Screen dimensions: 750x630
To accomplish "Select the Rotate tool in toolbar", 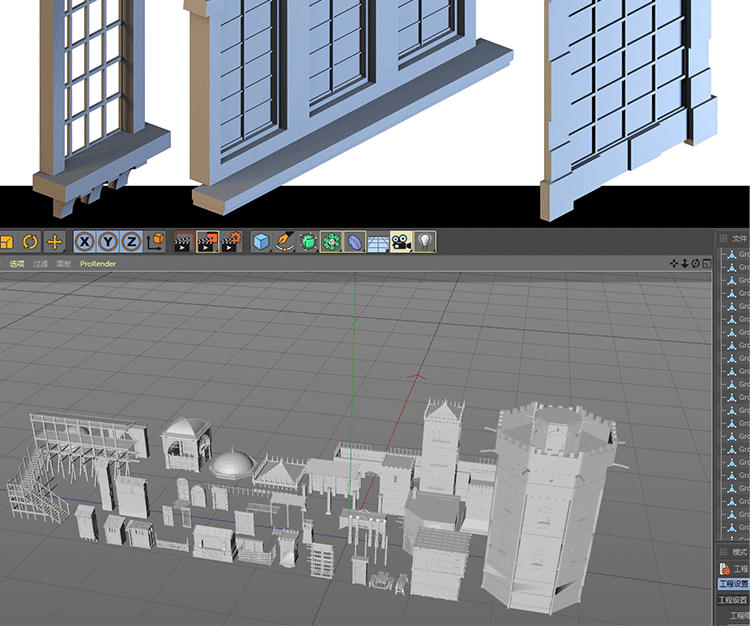I will point(30,242).
